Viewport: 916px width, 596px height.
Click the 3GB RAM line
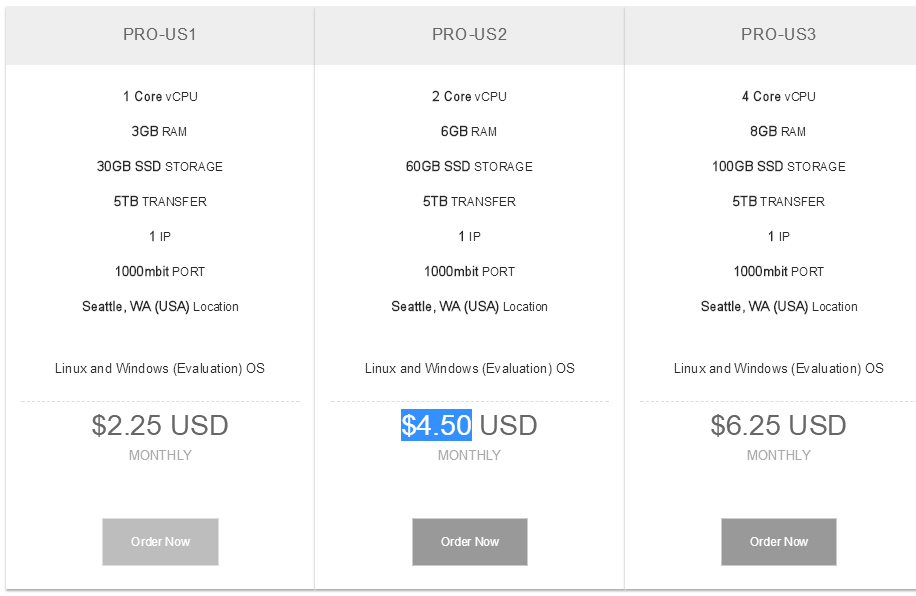click(159, 131)
